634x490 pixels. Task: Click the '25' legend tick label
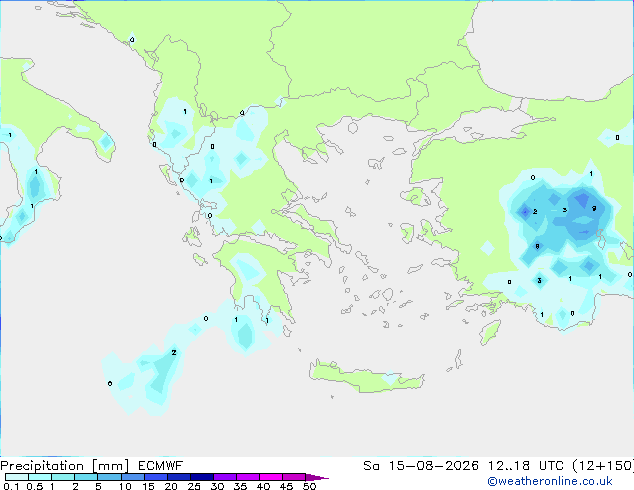pos(194,486)
